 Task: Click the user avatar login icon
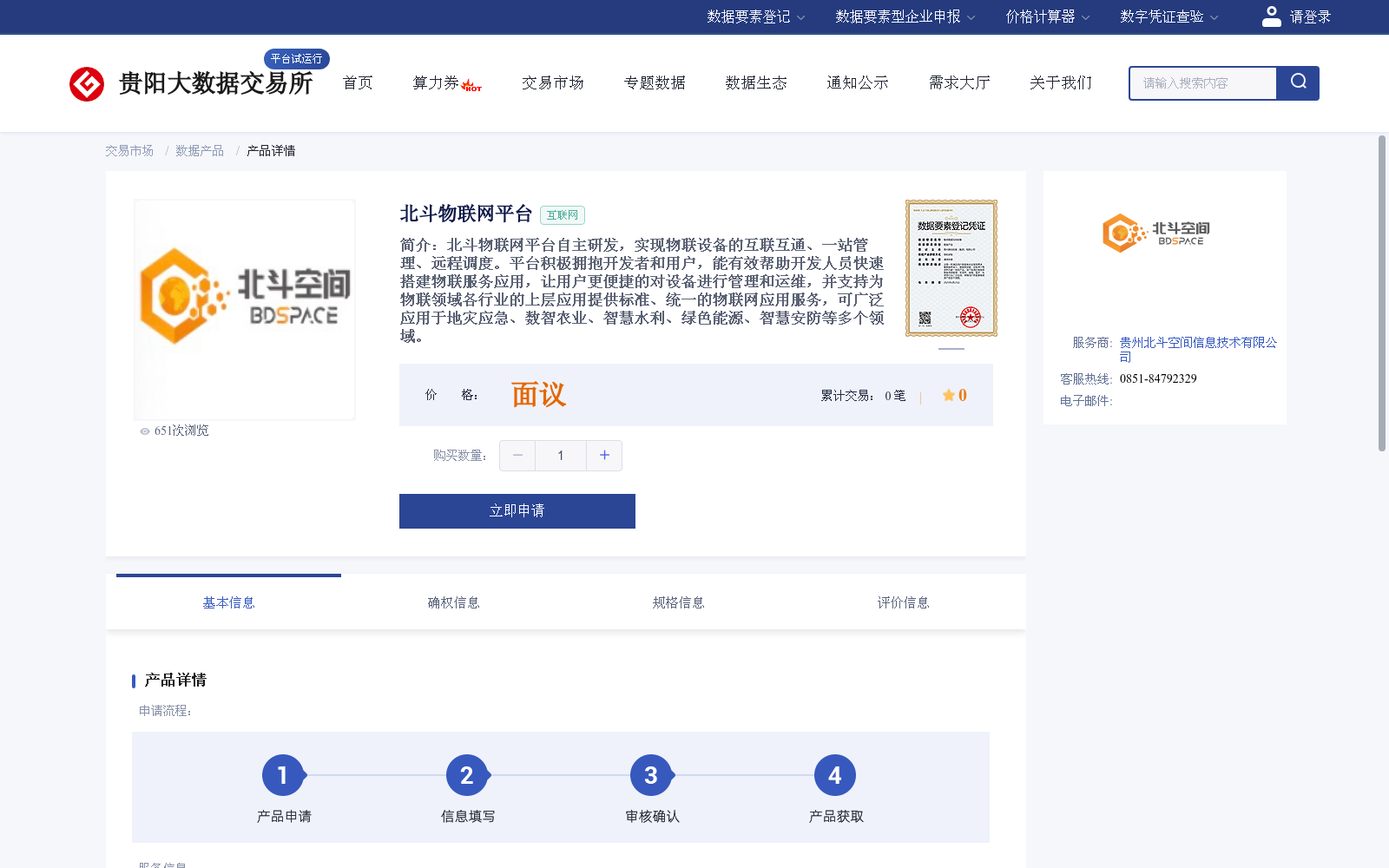(1271, 16)
